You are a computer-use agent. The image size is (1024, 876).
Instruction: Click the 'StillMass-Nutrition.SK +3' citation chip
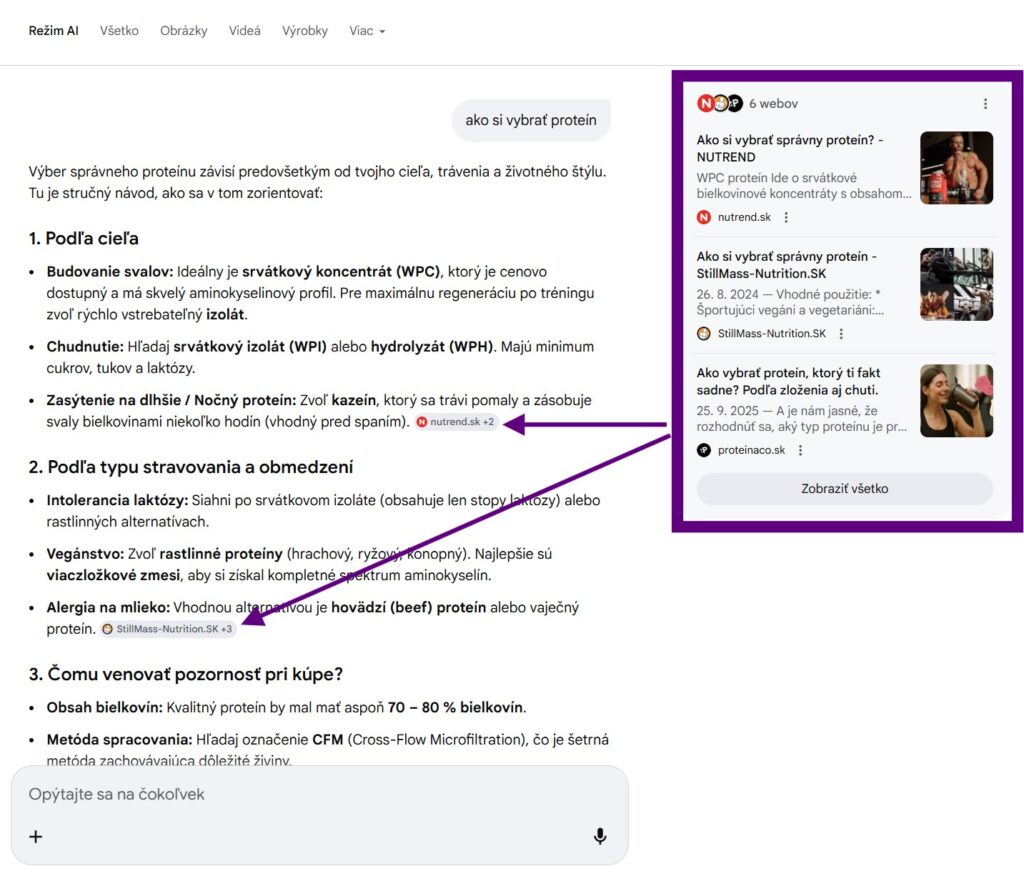(168, 629)
